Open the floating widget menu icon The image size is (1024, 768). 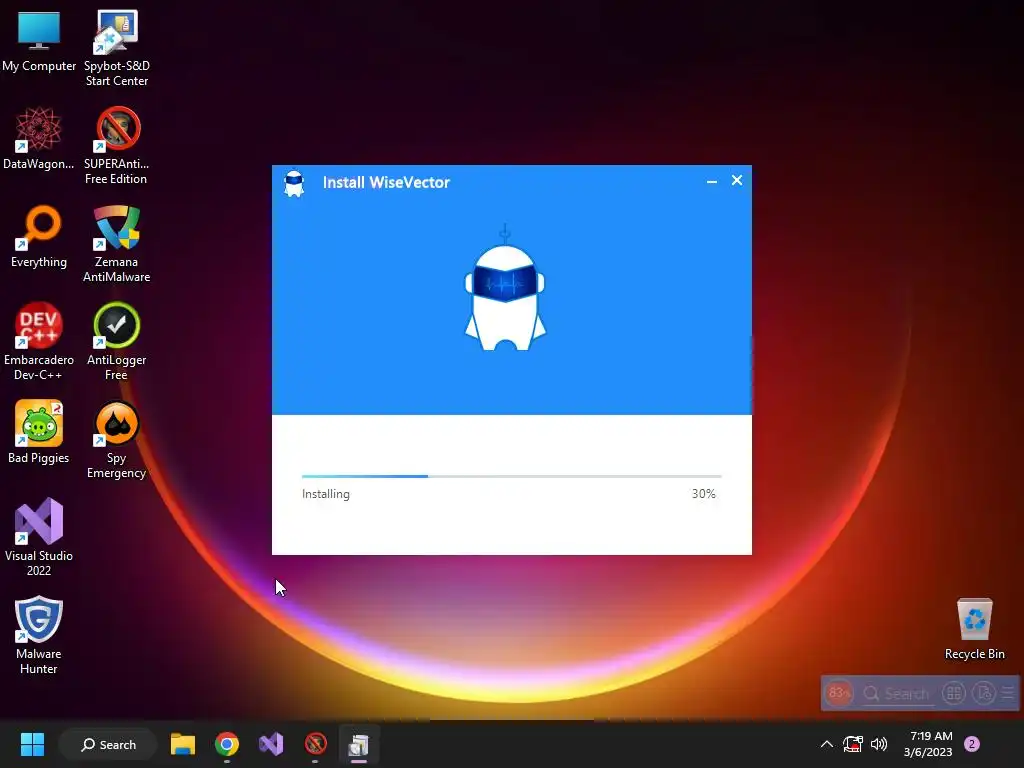(1008, 694)
